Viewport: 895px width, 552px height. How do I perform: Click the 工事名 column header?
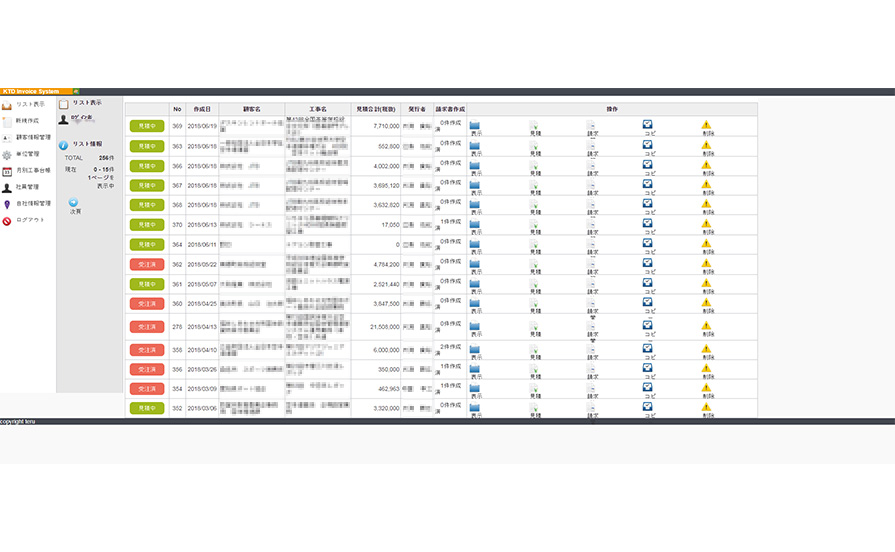[x=318, y=109]
